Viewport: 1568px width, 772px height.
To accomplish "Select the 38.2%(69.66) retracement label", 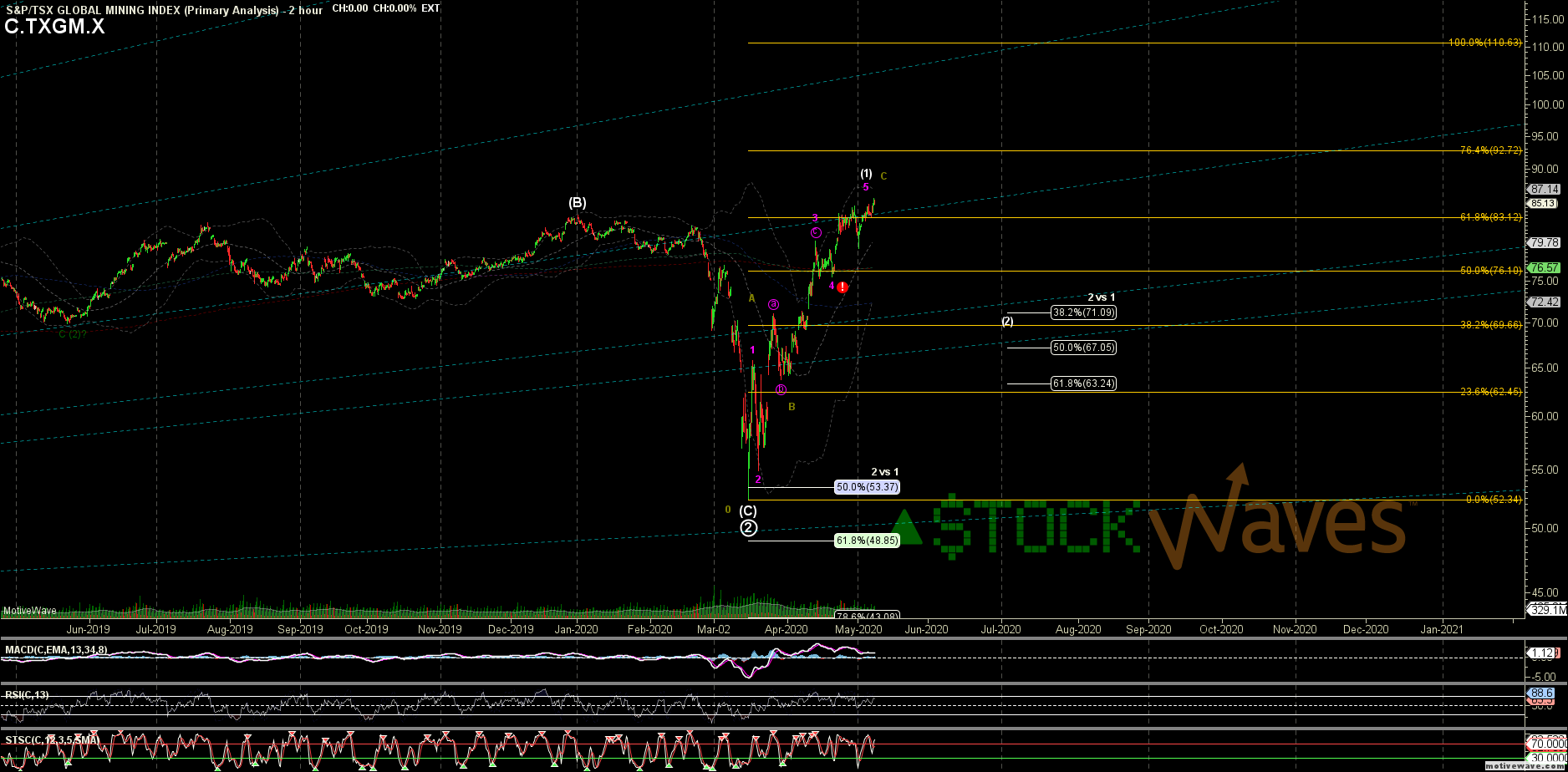I will (1490, 325).
